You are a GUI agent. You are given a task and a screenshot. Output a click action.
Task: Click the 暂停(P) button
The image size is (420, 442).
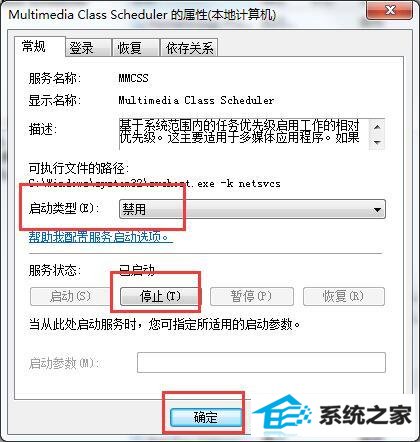coord(252,296)
